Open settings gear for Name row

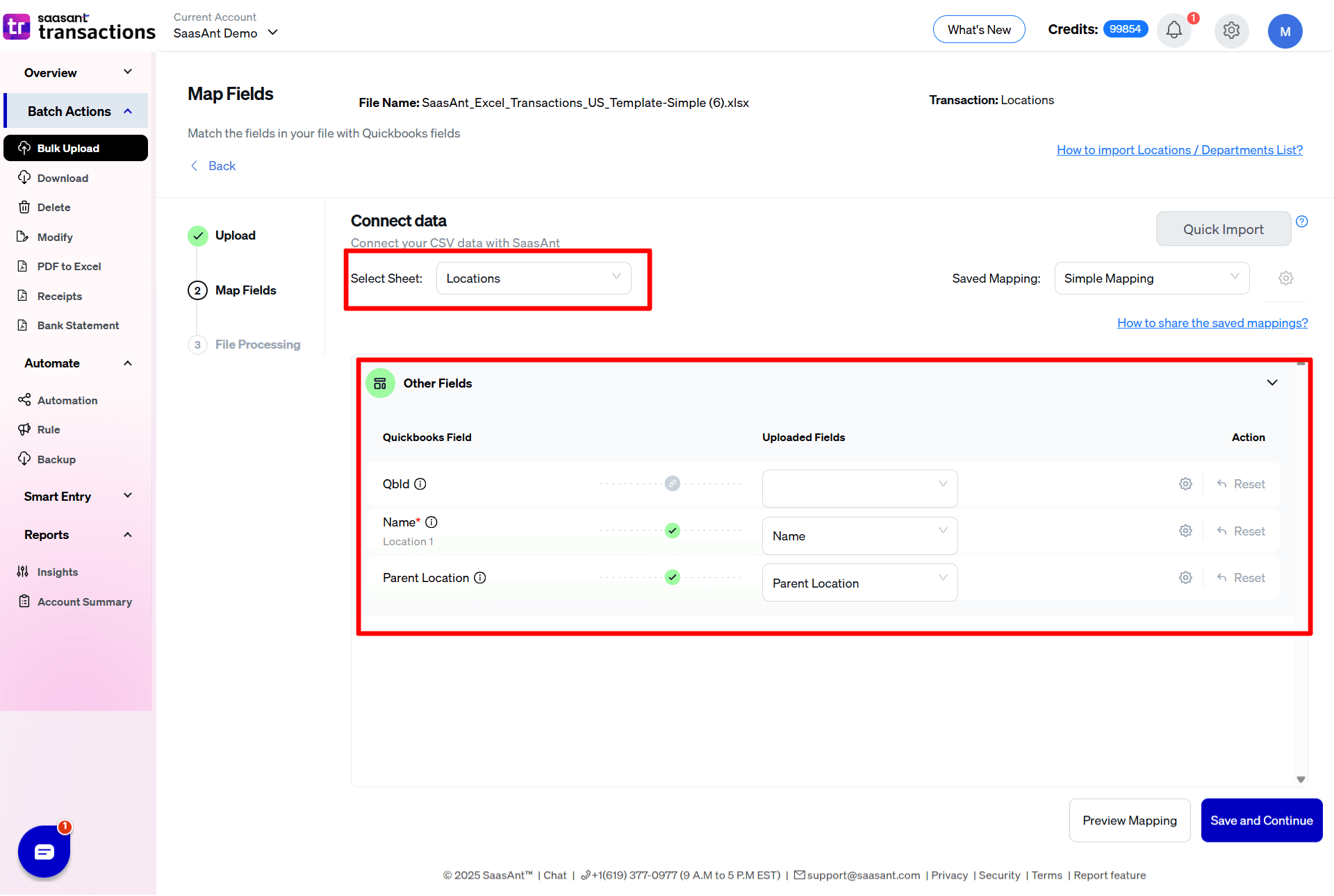(x=1185, y=531)
